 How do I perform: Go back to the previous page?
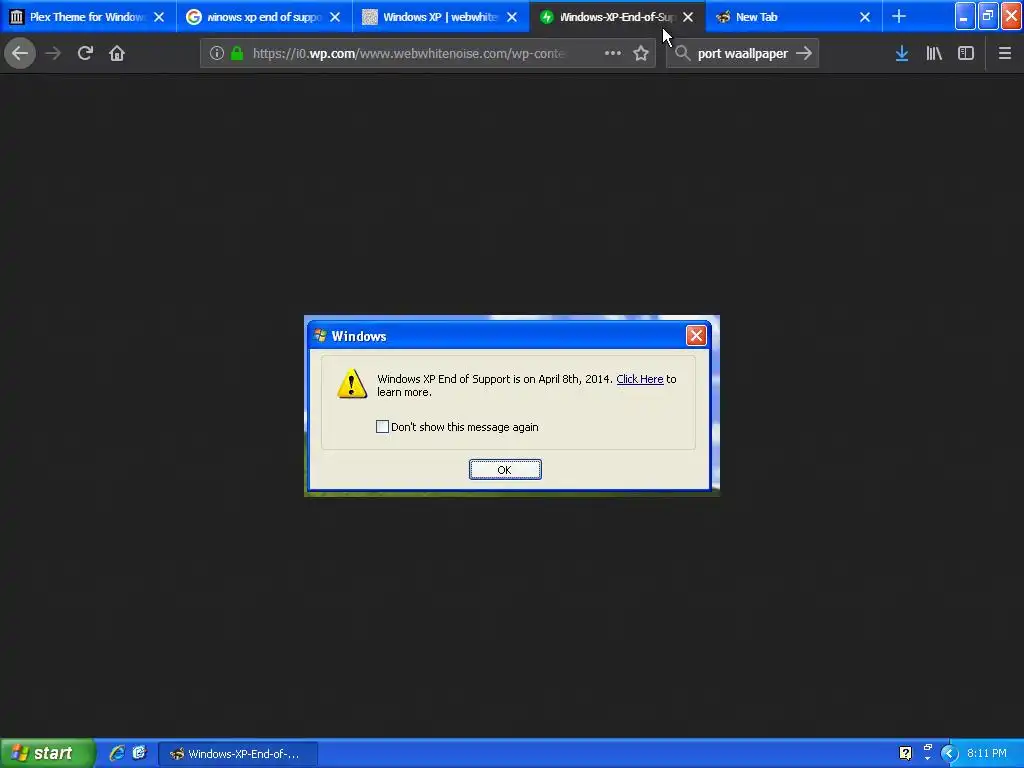point(20,53)
